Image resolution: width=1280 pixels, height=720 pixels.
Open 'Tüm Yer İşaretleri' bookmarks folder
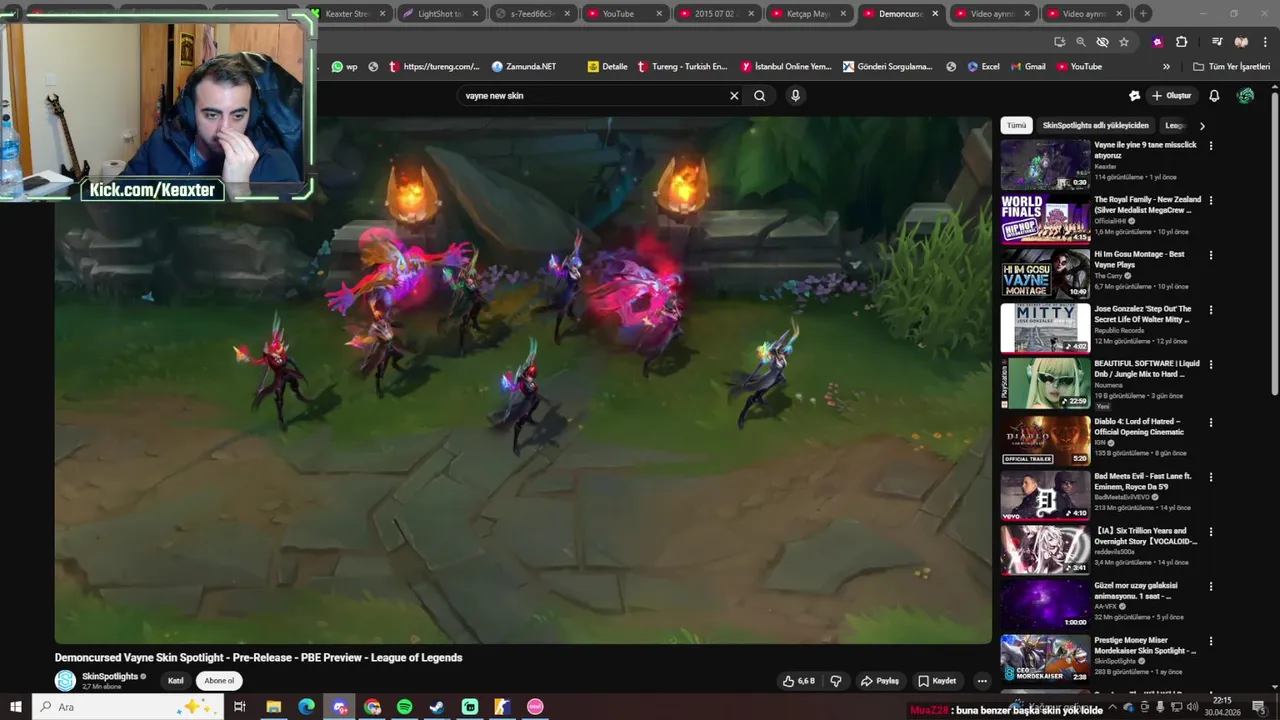click(1231, 67)
